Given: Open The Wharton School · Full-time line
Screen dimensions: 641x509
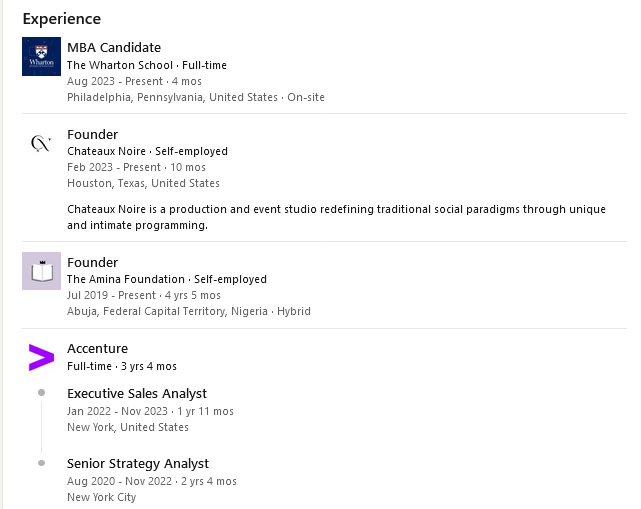Looking at the screenshot, I should point(147,65).
